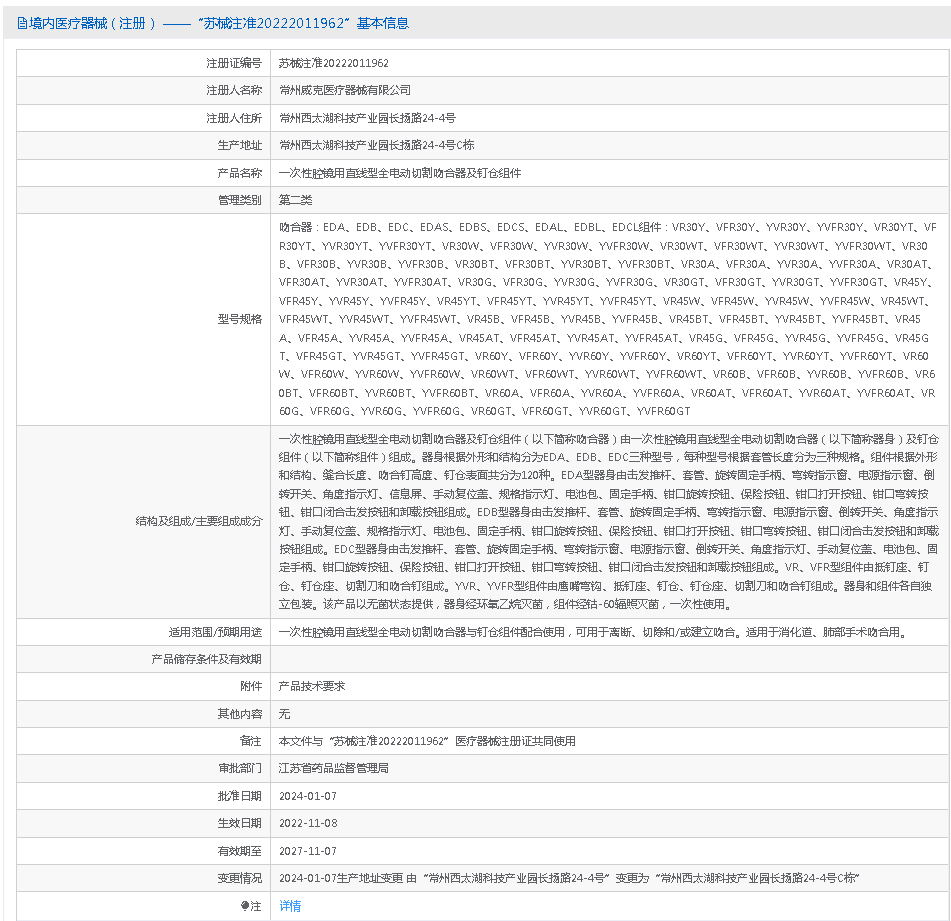The width and height of the screenshot is (951, 921).
Task: Click the 变更情况 change record text
Action: (x=569, y=878)
